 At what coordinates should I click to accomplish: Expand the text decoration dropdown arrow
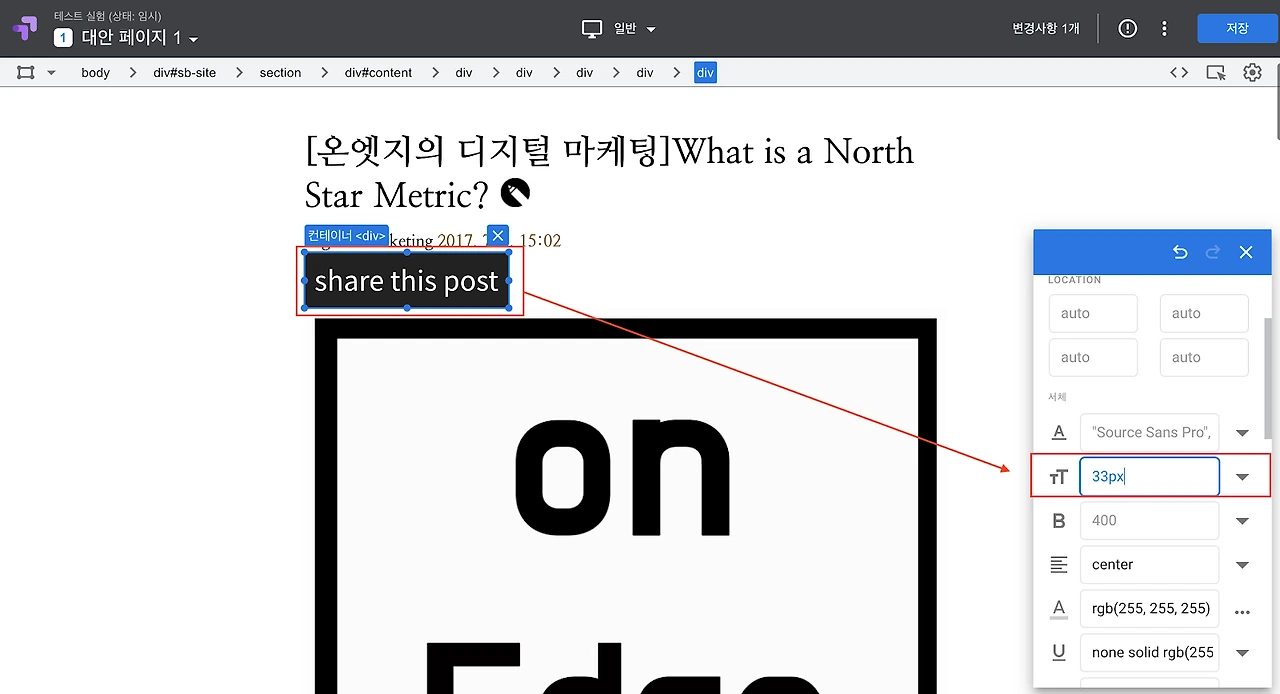pos(1243,653)
